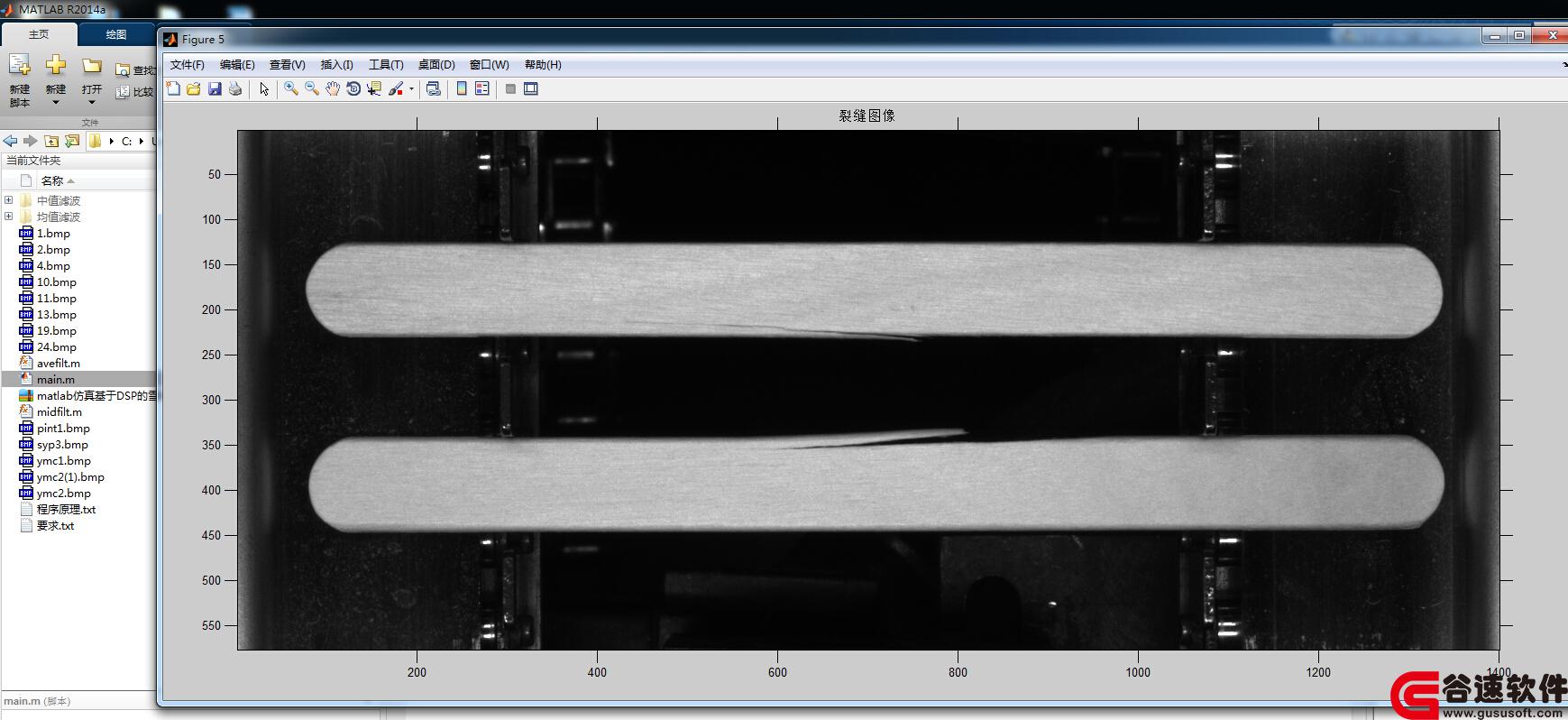Select the file 1.bmp
Viewport: 1568px width, 720px height.
pos(53,234)
